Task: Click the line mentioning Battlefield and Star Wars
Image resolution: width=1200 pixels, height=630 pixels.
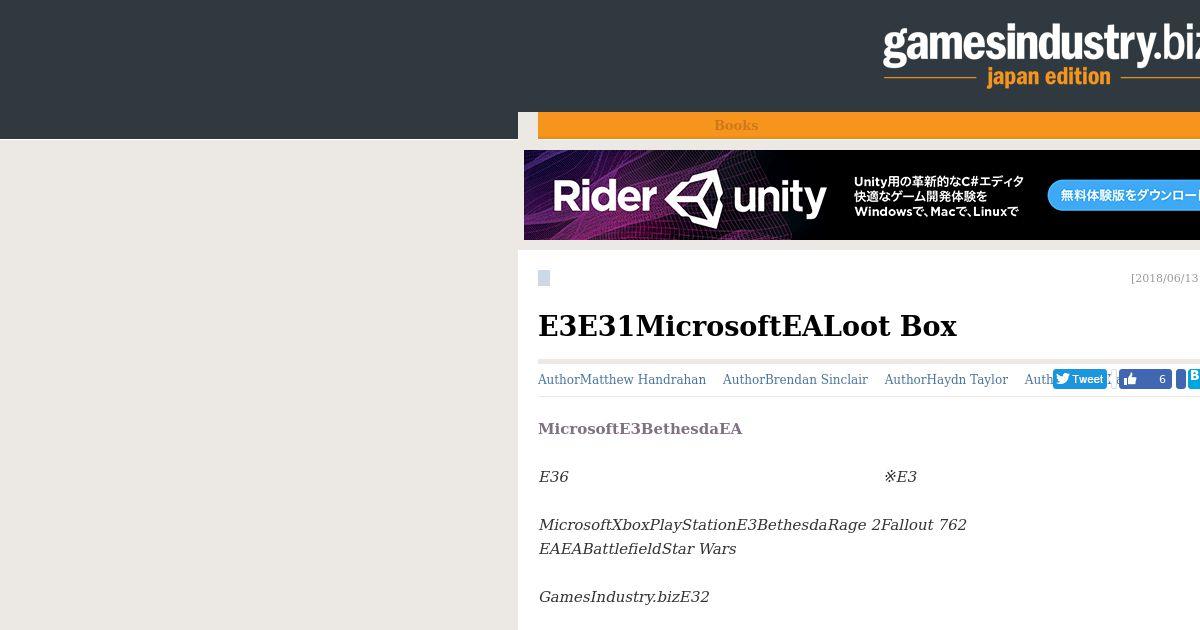Action: [637, 549]
